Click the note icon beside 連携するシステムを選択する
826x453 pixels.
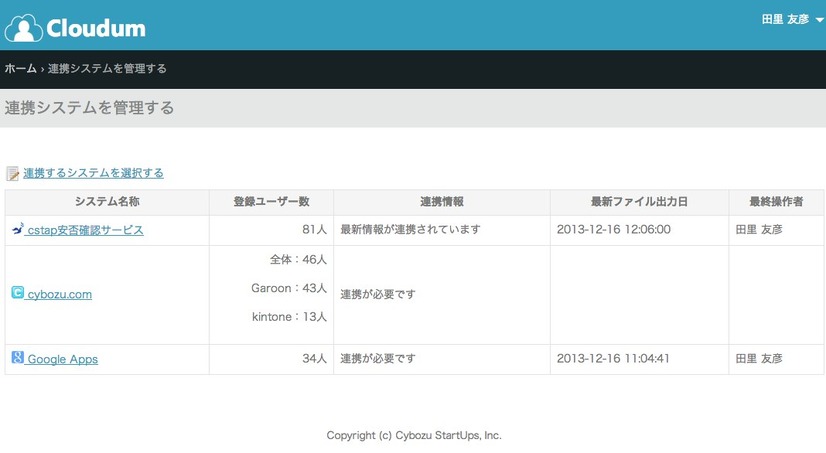click(13, 173)
